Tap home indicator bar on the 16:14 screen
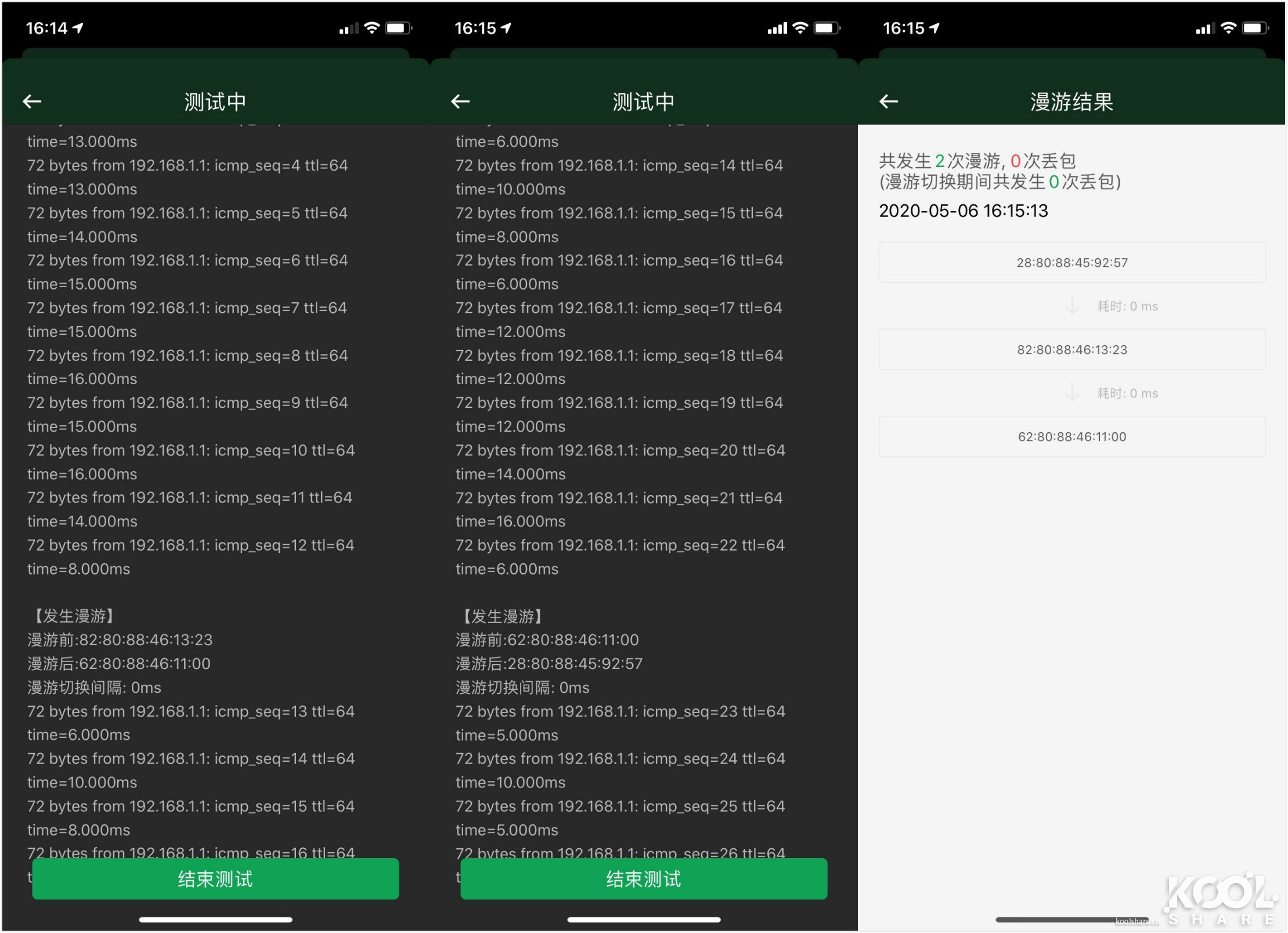1288x933 pixels. [215, 920]
